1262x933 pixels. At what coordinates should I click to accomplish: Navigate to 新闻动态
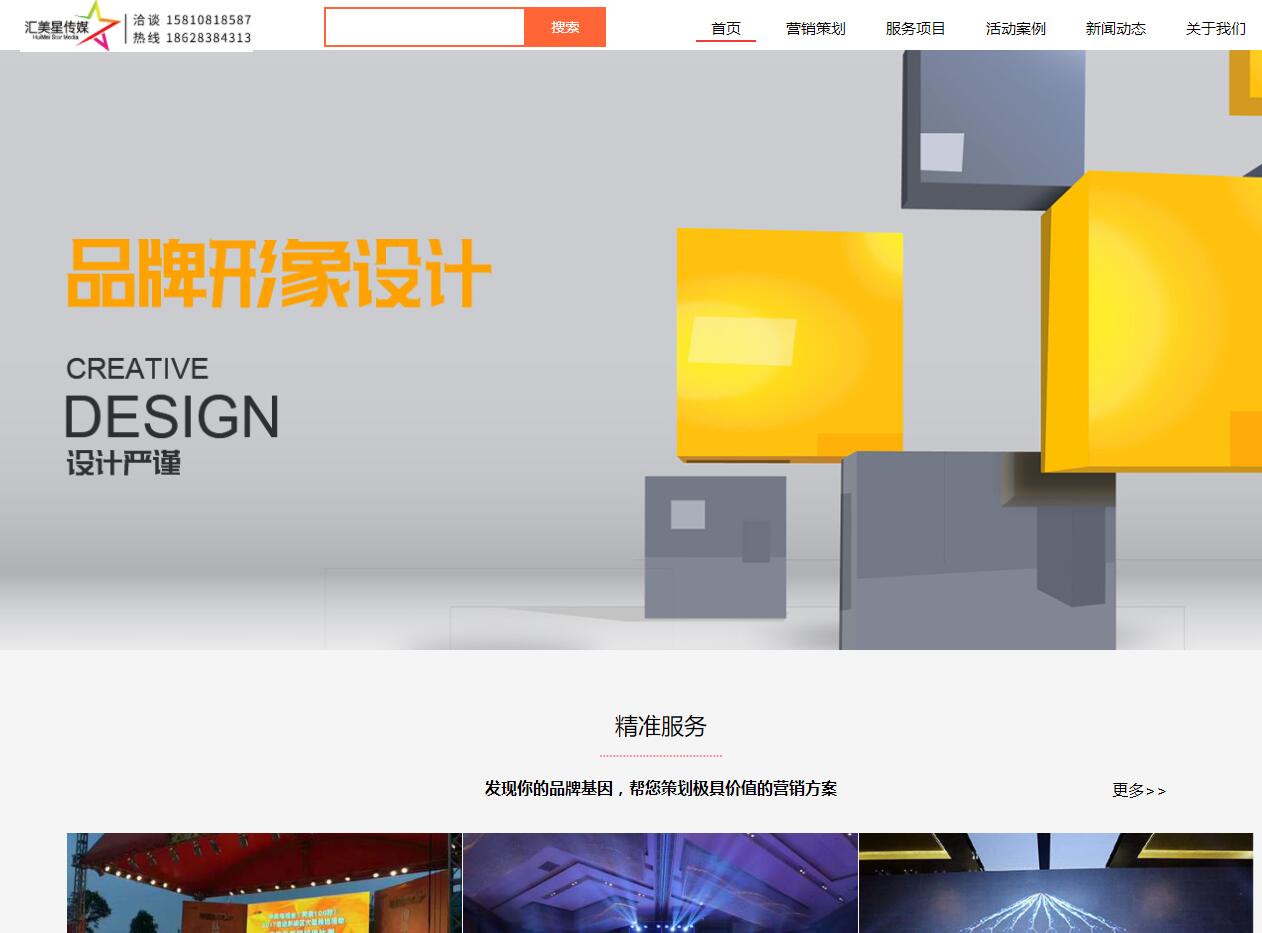[1116, 28]
